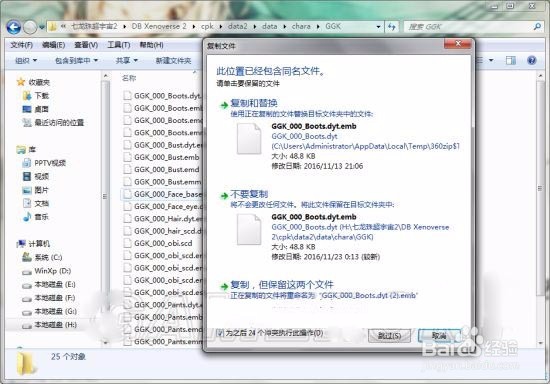Open the 工具(T) menu
The width and height of the screenshot is (550, 384).
(119, 45)
